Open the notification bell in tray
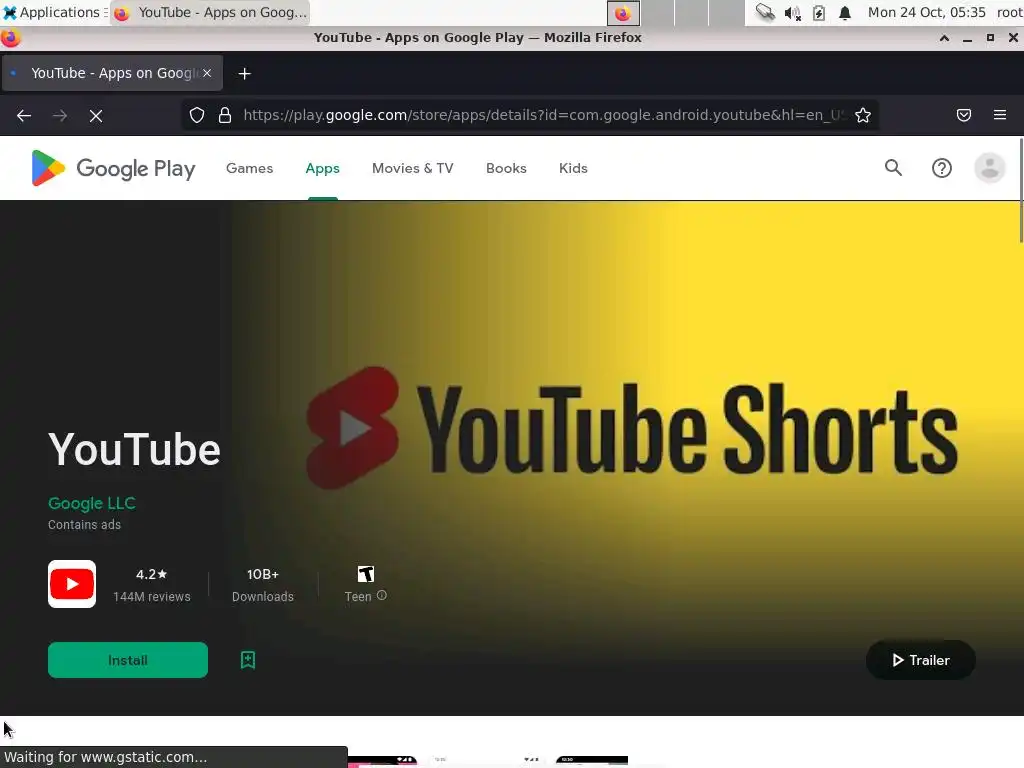1024x768 pixels. click(x=845, y=13)
